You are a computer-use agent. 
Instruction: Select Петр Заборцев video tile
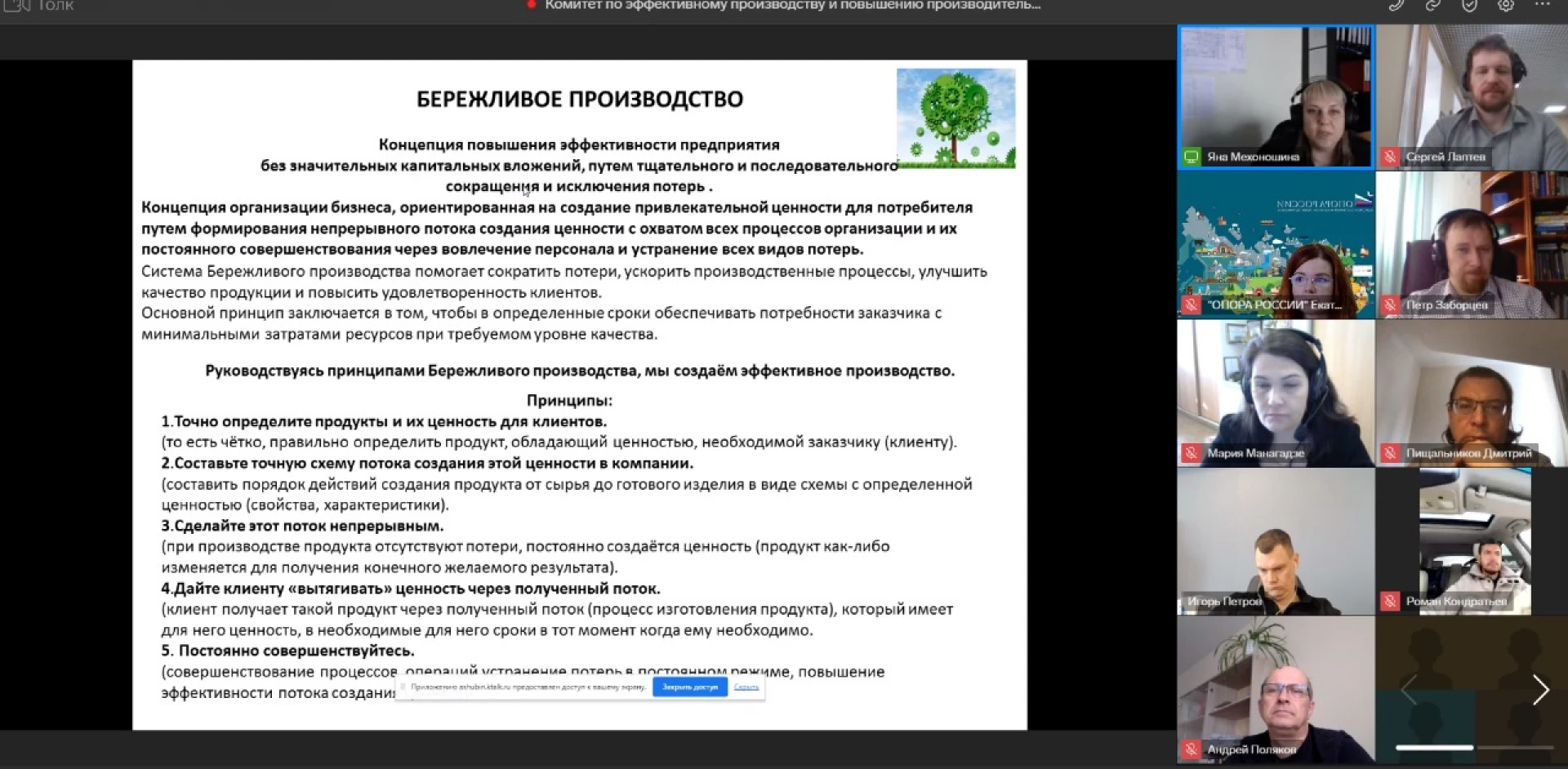point(1472,245)
